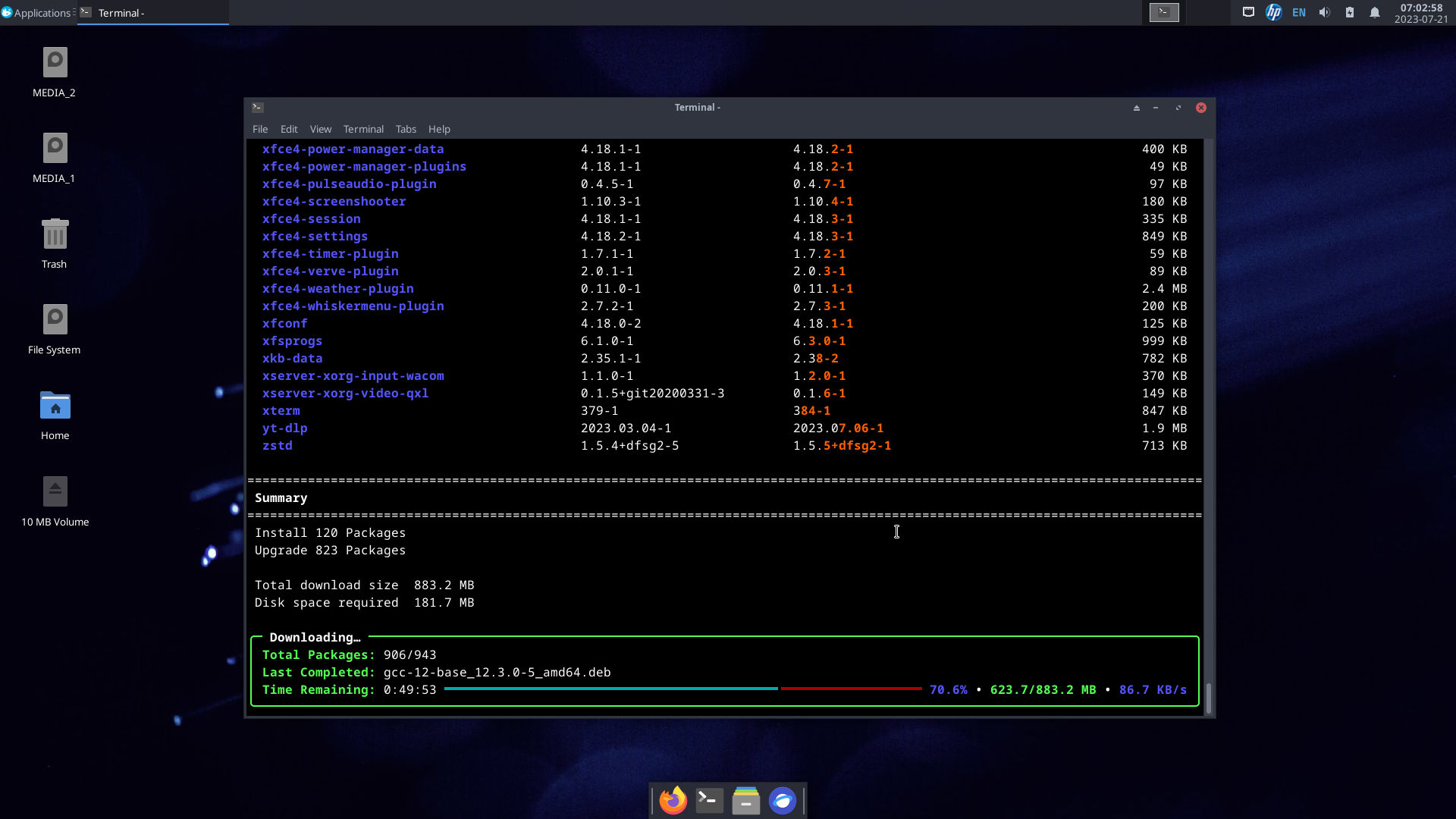
Task: Open terminal emulator from the dock
Action: tap(709, 800)
